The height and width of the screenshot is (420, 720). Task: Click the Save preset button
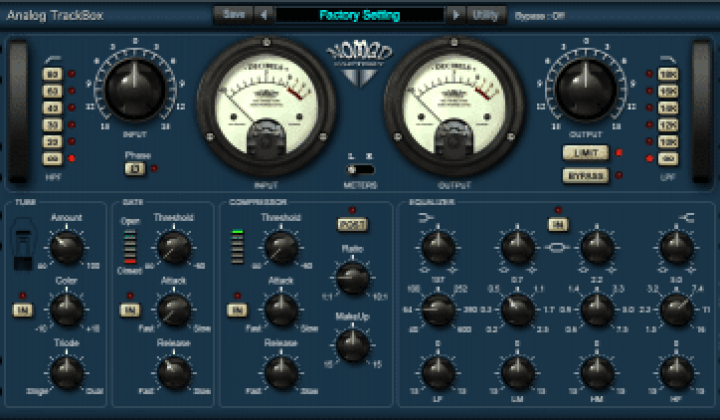click(234, 15)
